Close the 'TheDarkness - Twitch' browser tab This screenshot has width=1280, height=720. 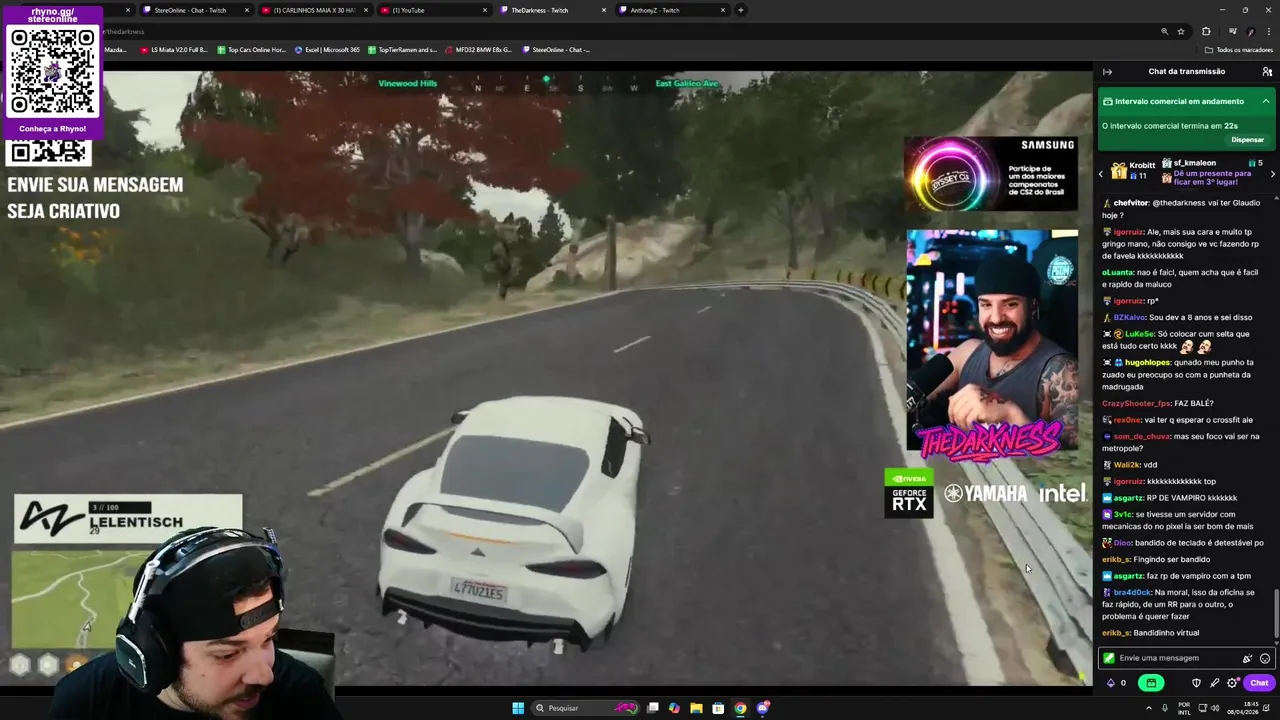604,10
